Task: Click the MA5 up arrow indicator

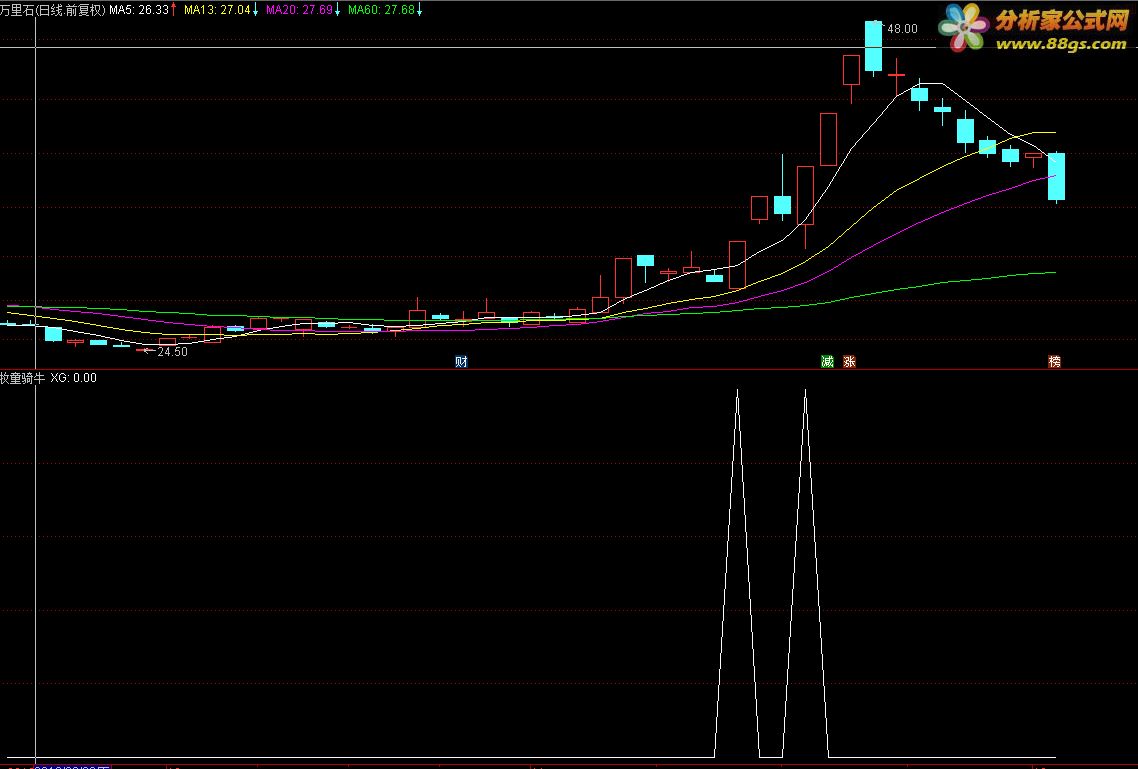Action: [174, 10]
